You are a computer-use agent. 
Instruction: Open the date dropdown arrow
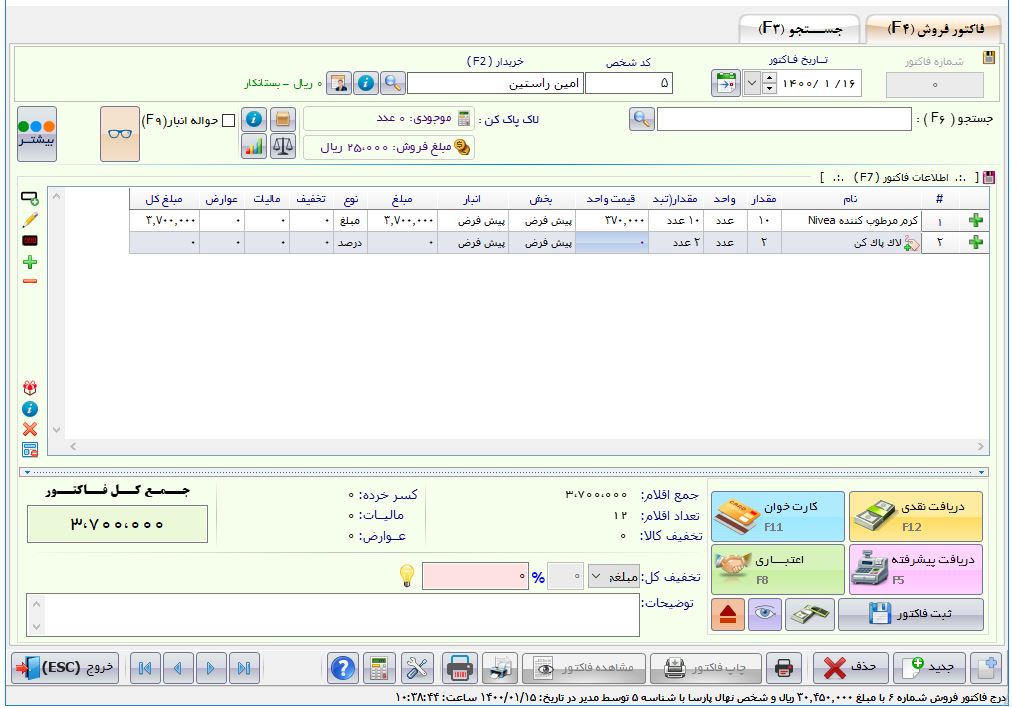[752, 83]
